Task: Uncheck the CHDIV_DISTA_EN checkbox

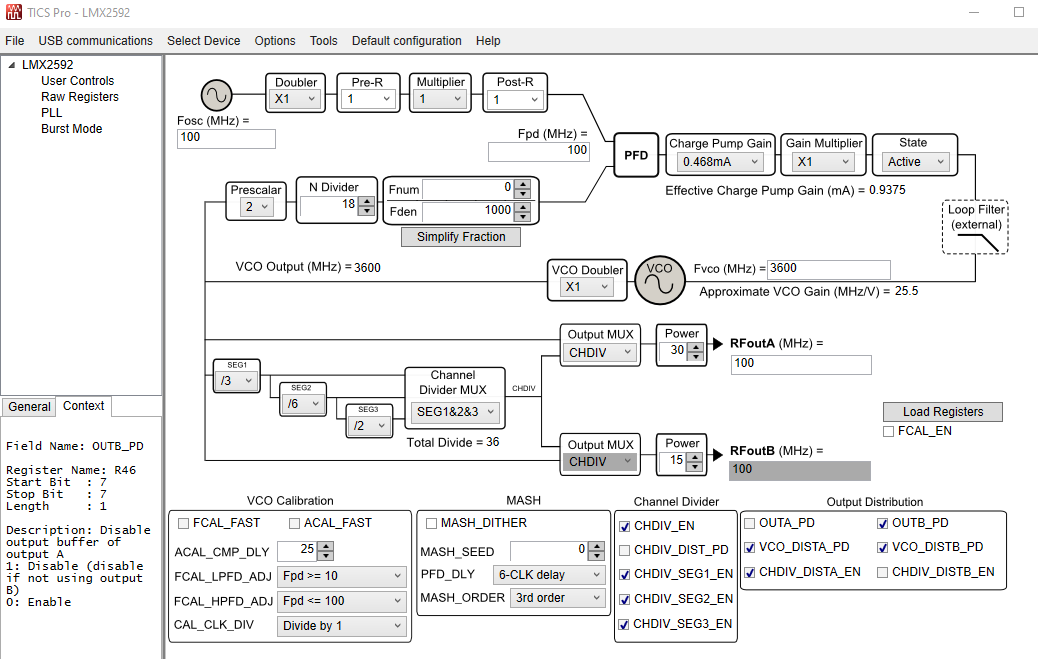Action: click(x=749, y=572)
